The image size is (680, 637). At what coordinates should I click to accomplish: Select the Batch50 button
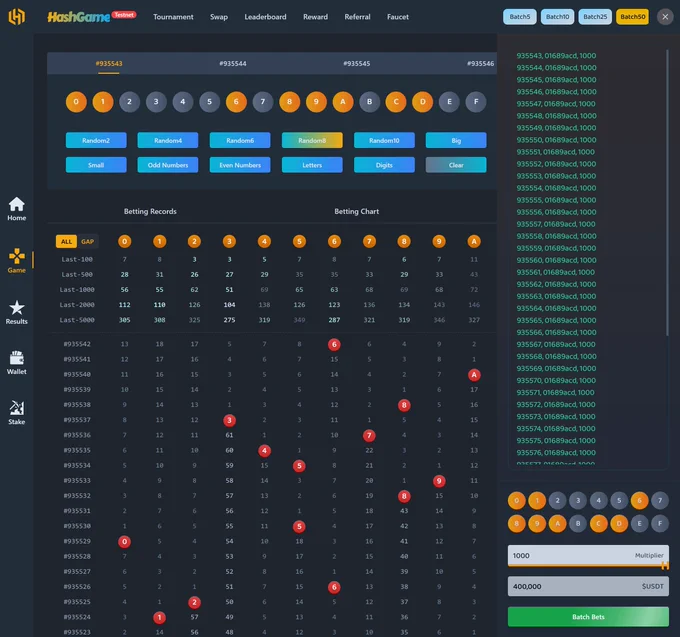[x=632, y=17]
